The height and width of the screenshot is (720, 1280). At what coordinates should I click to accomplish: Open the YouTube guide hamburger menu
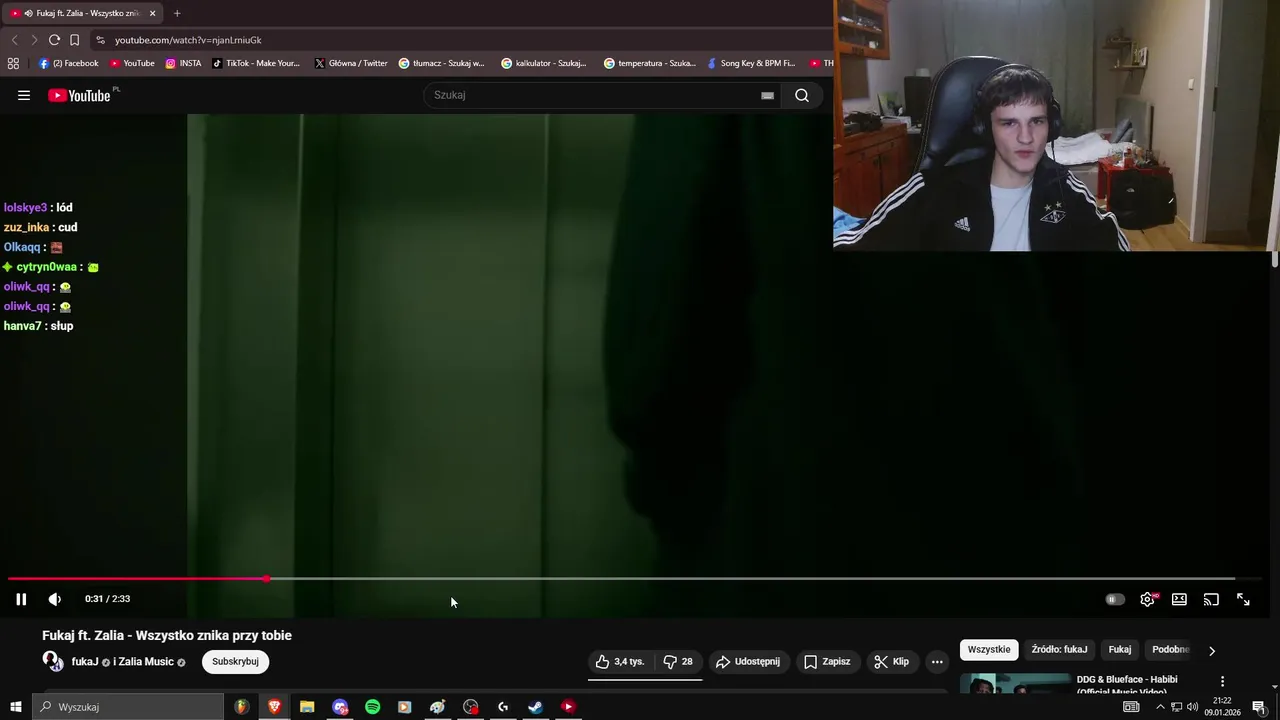24,96
